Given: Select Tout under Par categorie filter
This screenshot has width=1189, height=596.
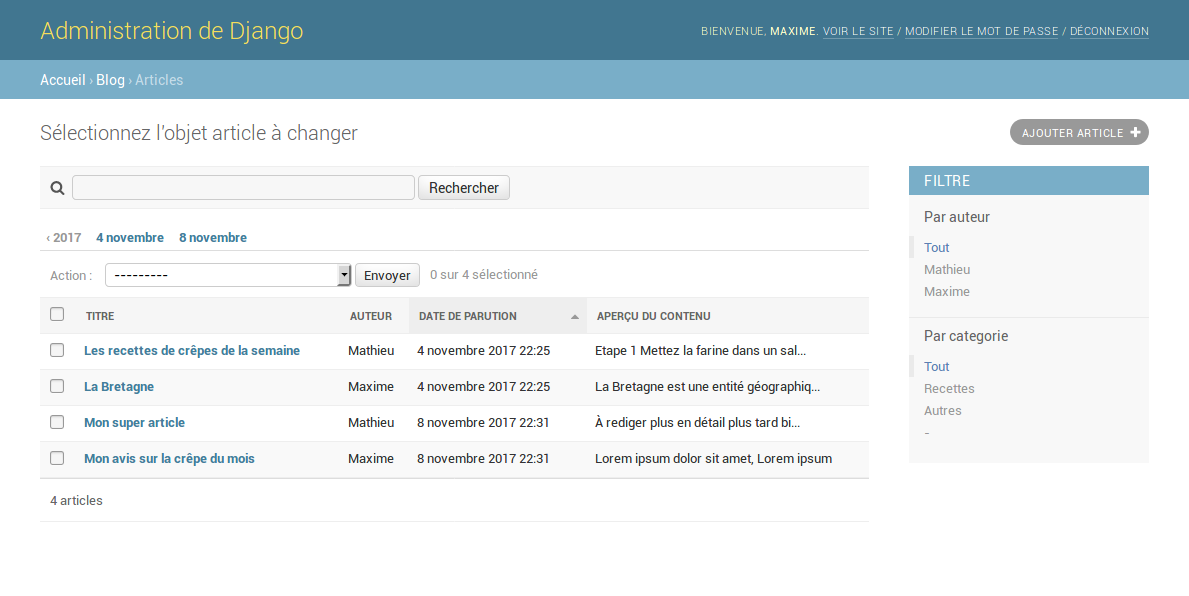Looking at the screenshot, I should coord(936,366).
